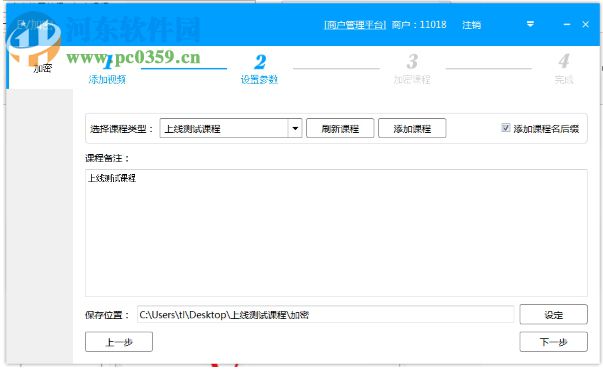Click inside the 课程备注 text area
Viewport: 603px width, 375px height.
336,233
